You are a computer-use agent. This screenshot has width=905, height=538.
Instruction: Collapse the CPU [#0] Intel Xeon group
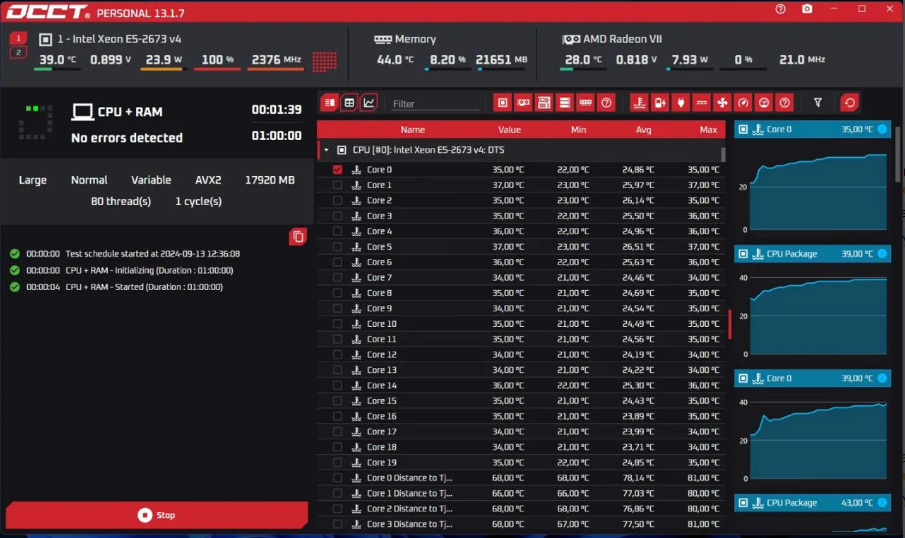coord(327,150)
